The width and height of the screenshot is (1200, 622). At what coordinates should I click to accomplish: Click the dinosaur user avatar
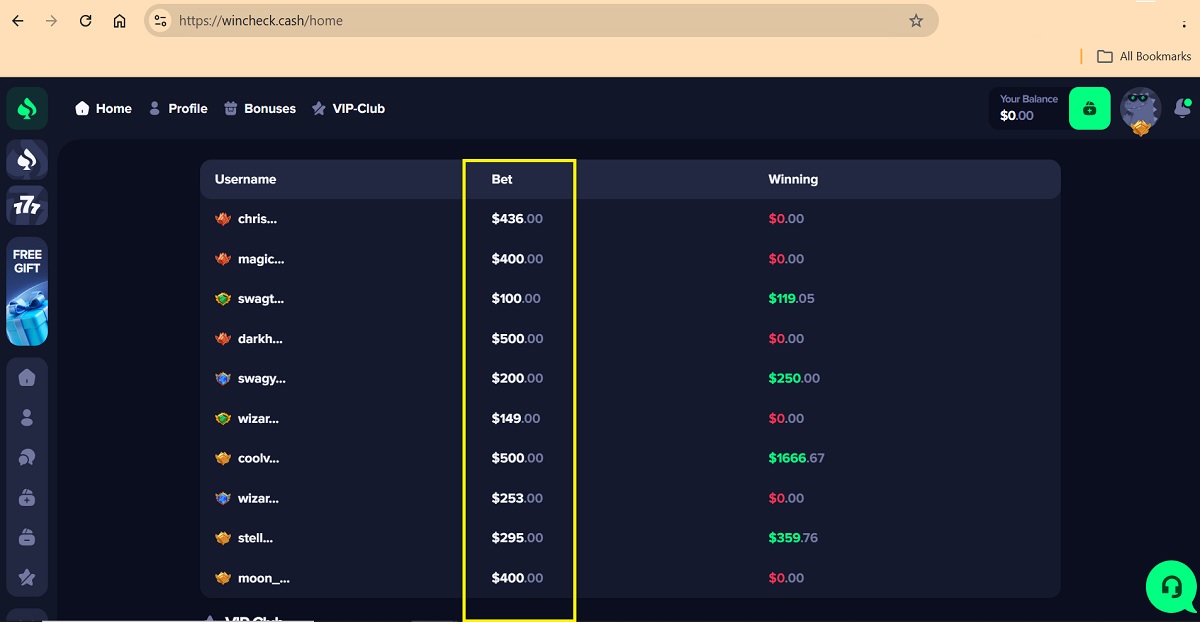[x=1140, y=108]
